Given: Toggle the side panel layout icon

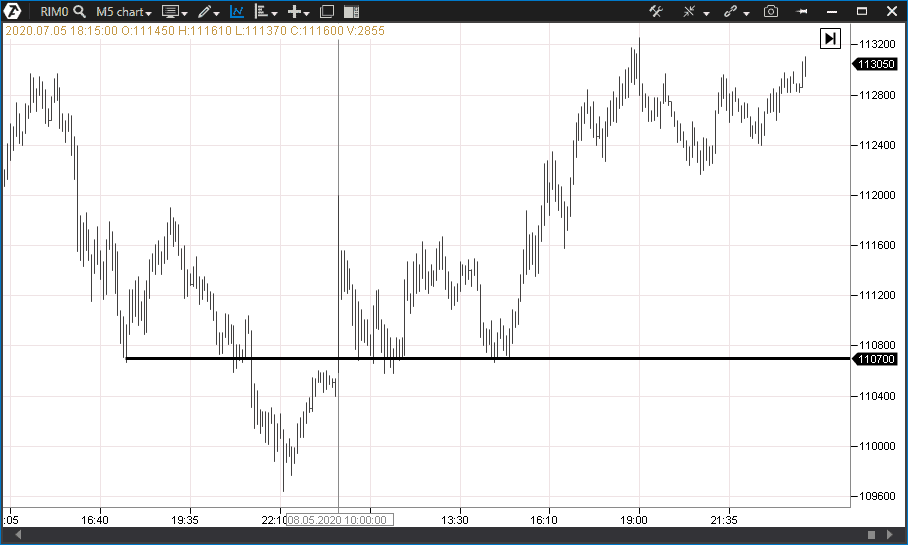Looking at the screenshot, I should click(351, 12).
